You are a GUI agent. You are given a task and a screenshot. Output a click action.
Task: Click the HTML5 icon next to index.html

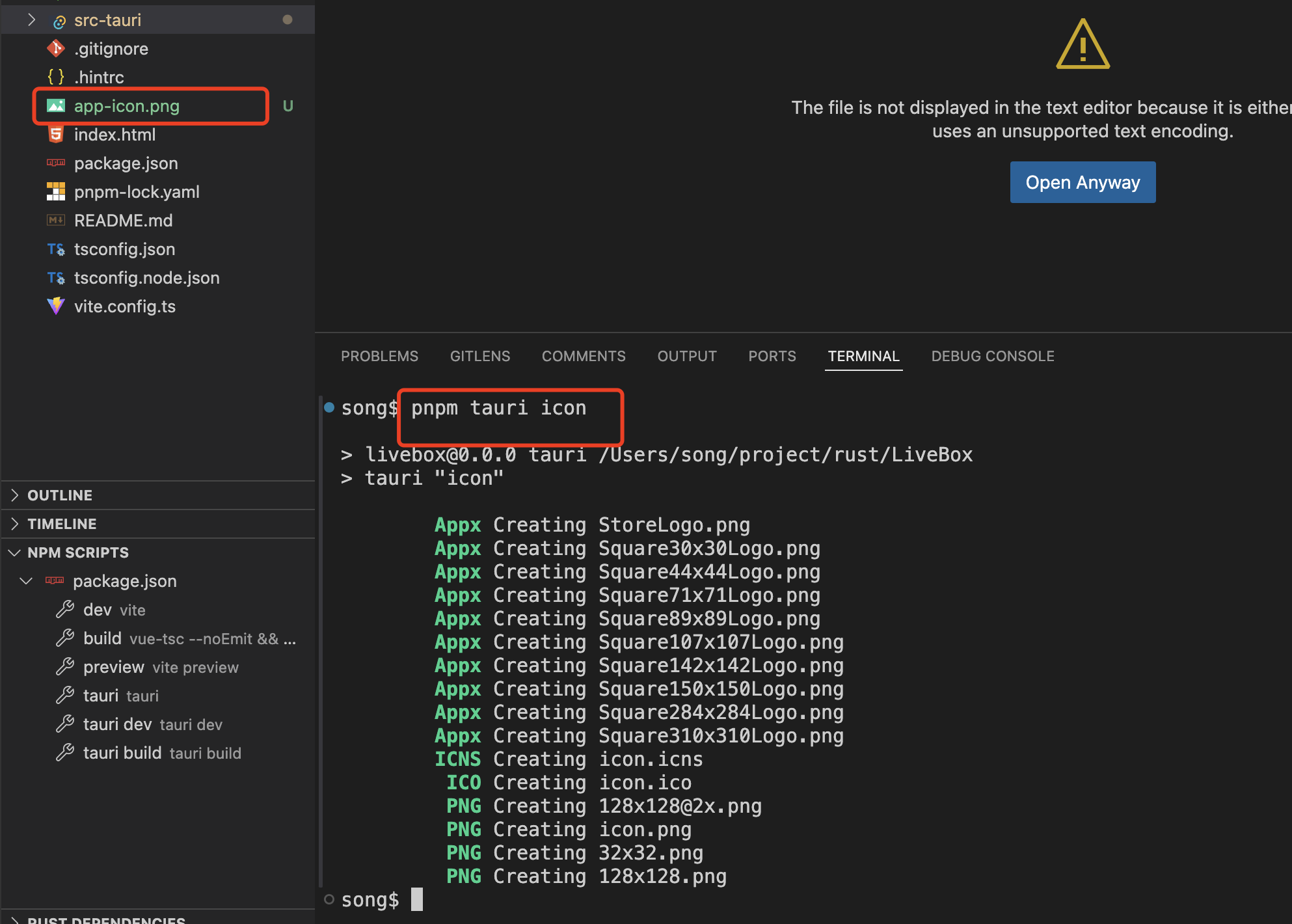56,135
